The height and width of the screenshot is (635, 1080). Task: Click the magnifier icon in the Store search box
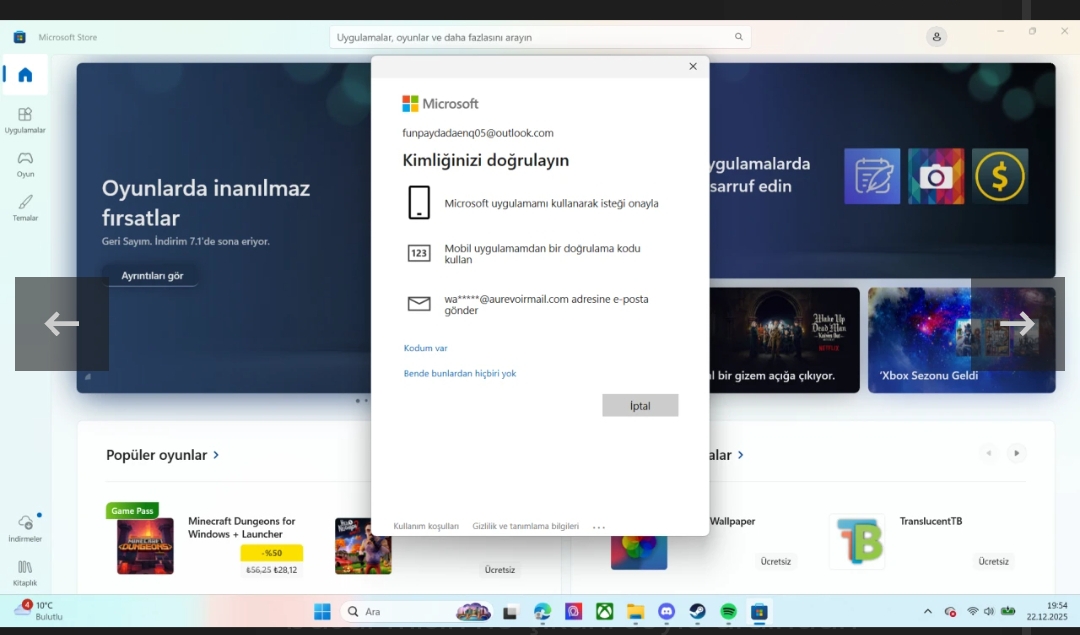pos(738,37)
